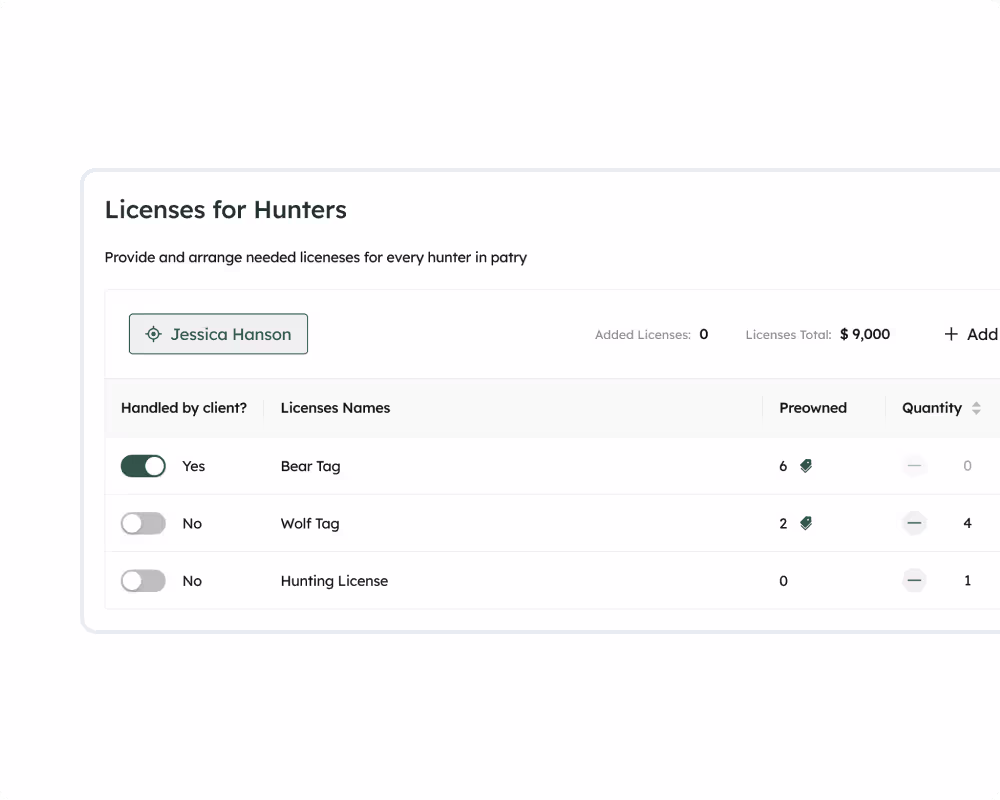Click the target icon beside Jessica Hanson
1000x800 pixels.
point(153,334)
